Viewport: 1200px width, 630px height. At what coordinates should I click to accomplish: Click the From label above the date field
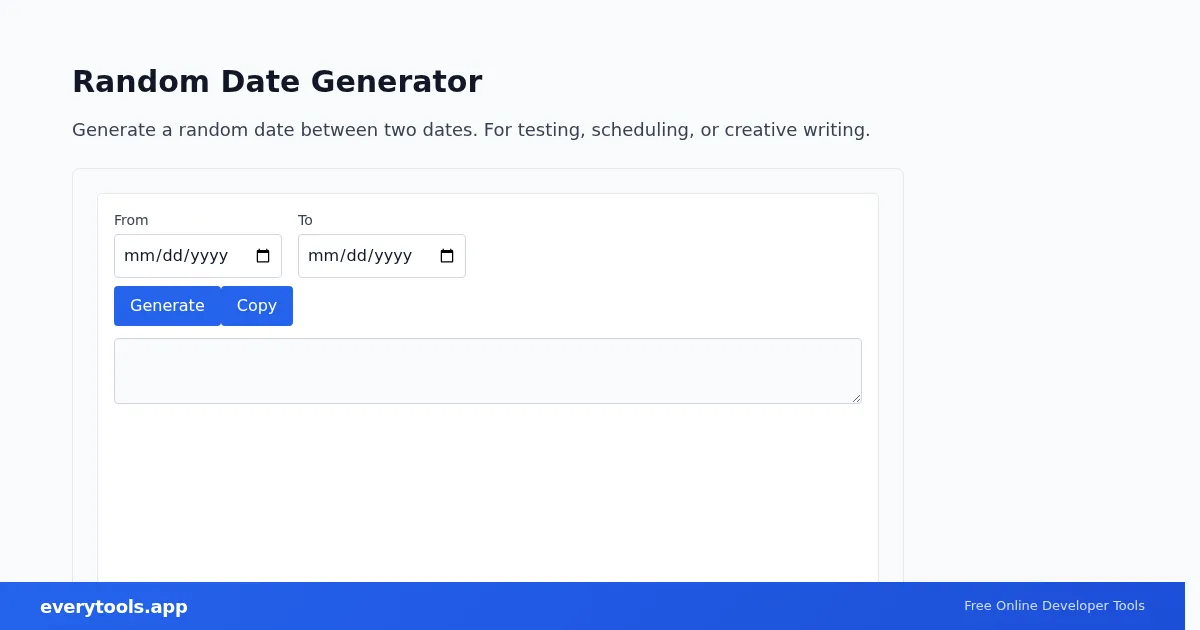[131, 220]
